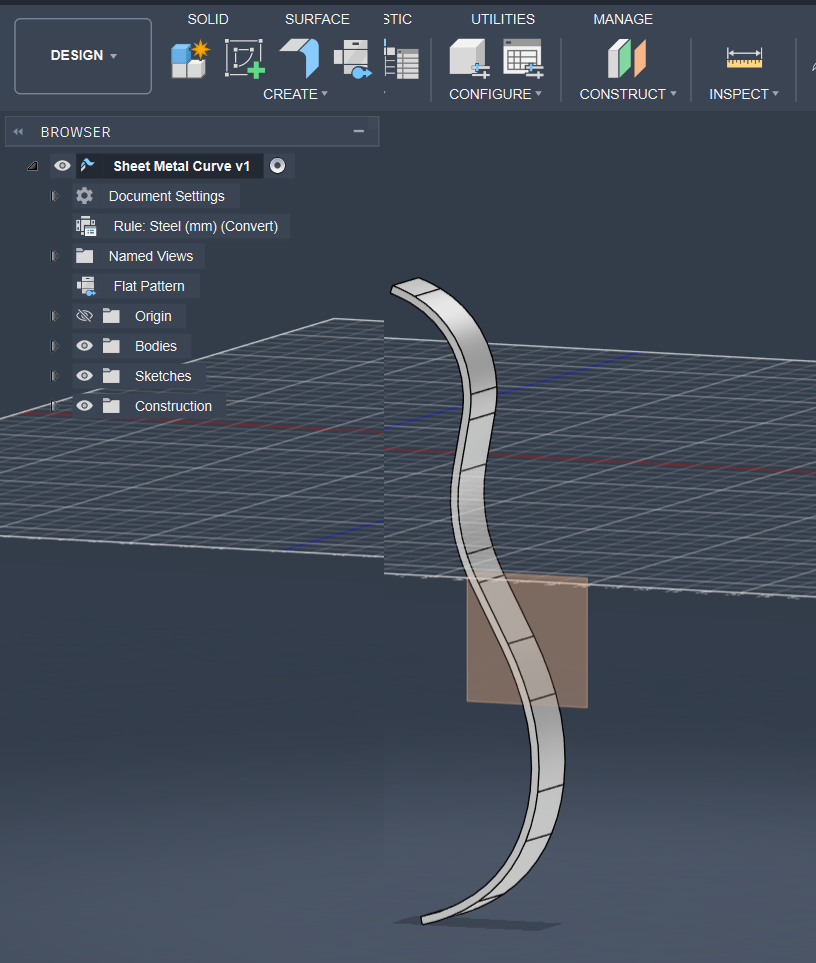Screen dimensions: 816x963
Task: Hide the Bodies folder
Action: (x=85, y=346)
